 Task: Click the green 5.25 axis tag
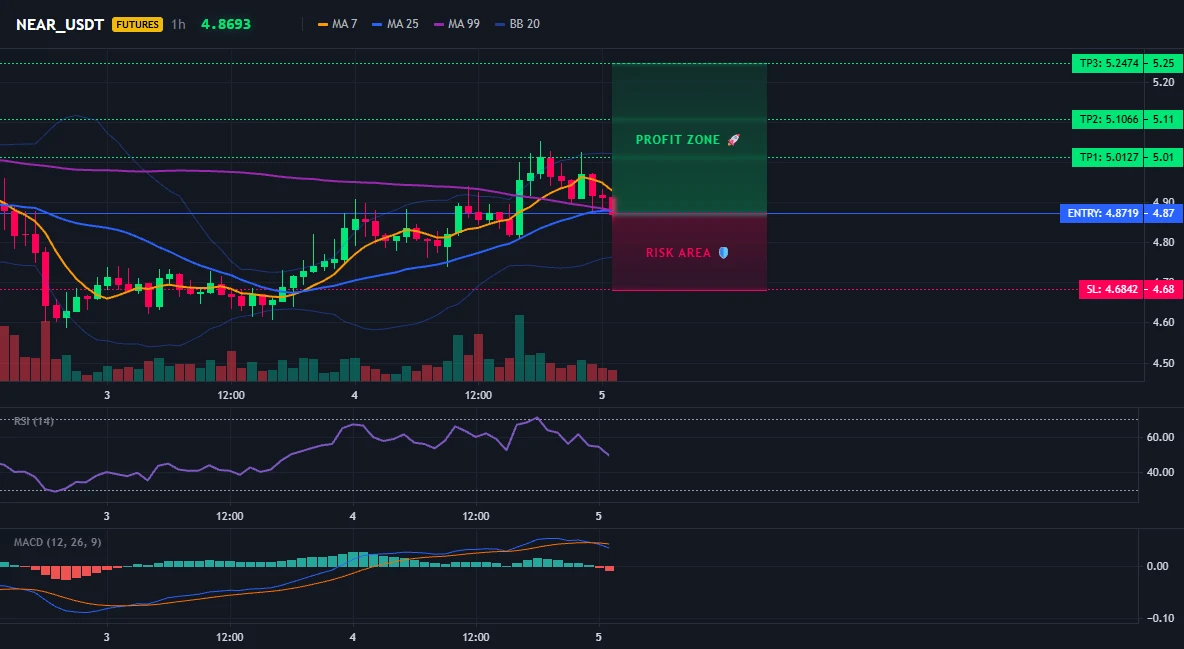[x=1164, y=63]
